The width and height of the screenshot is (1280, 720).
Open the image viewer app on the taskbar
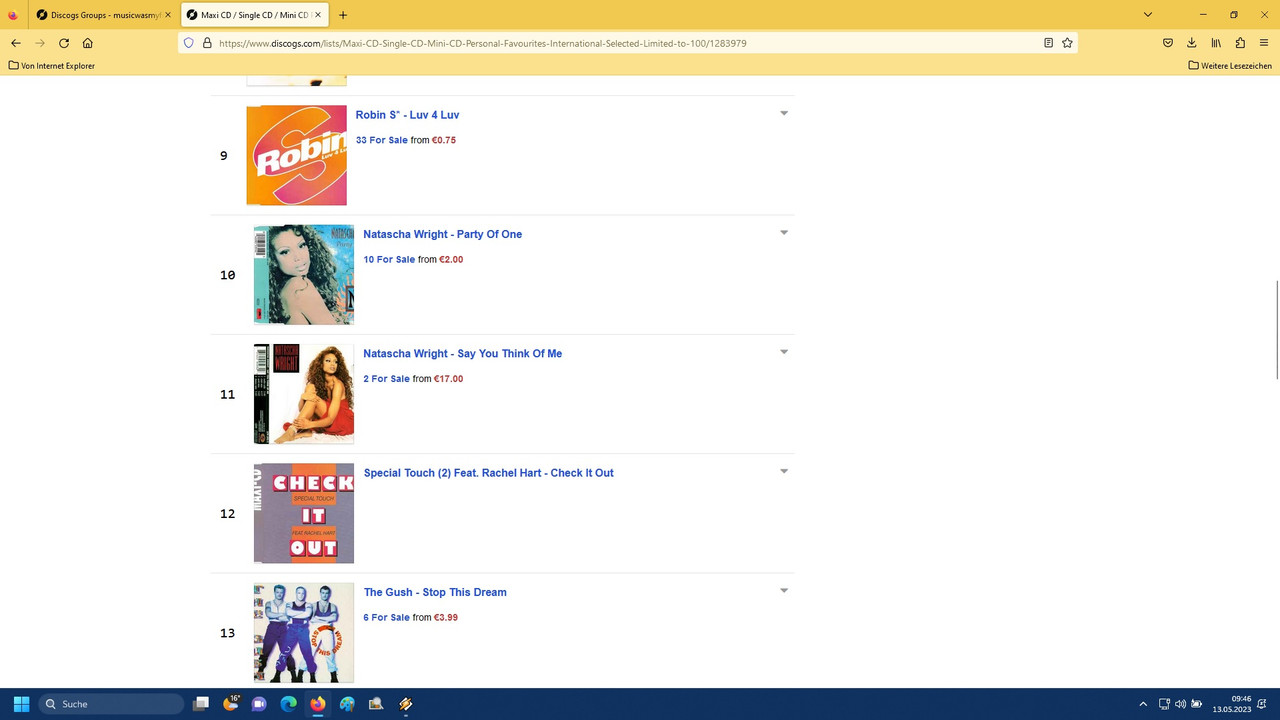[x=376, y=704]
